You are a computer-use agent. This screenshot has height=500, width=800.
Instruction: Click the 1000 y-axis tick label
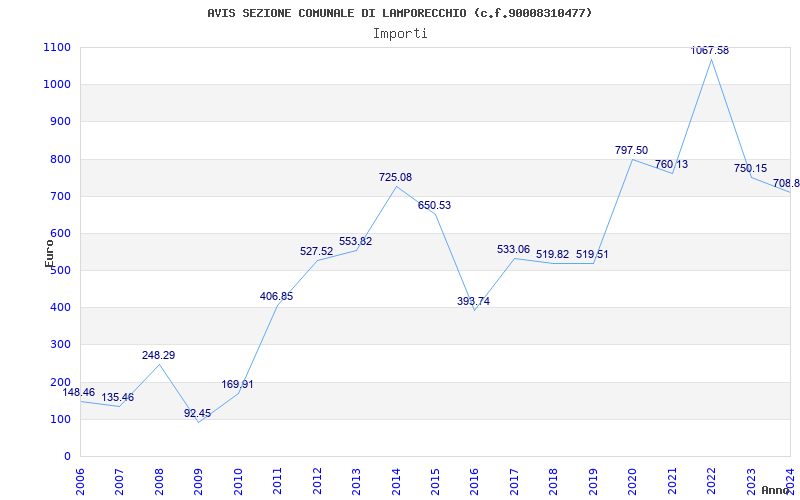pyautogui.click(x=57, y=85)
